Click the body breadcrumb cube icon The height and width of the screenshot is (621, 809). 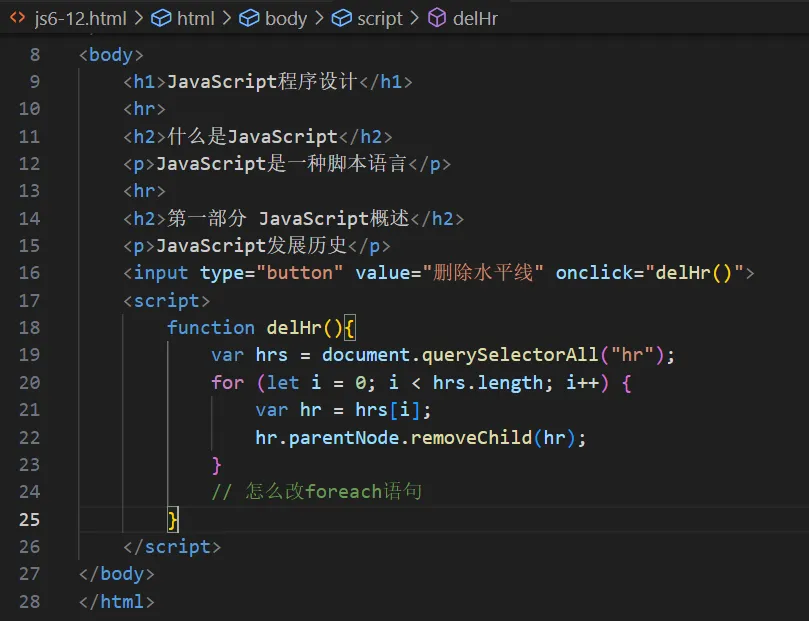click(x=249, y=19)
